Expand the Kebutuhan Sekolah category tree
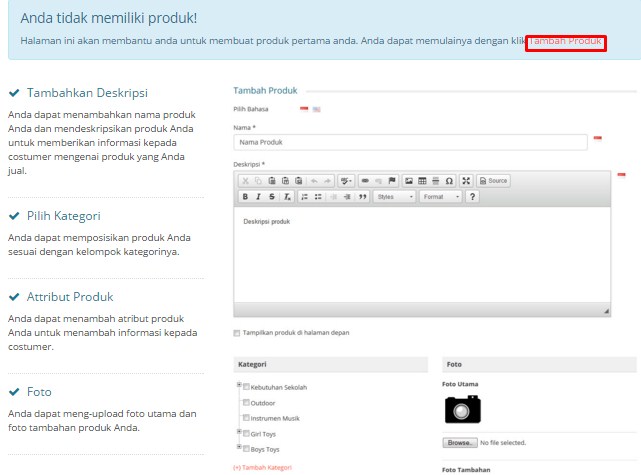This screenshot has height=475, width=641. coord(238,386)
